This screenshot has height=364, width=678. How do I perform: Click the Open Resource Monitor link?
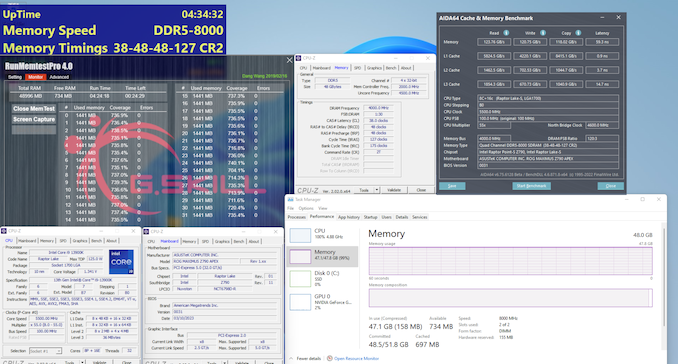point(357,358)
